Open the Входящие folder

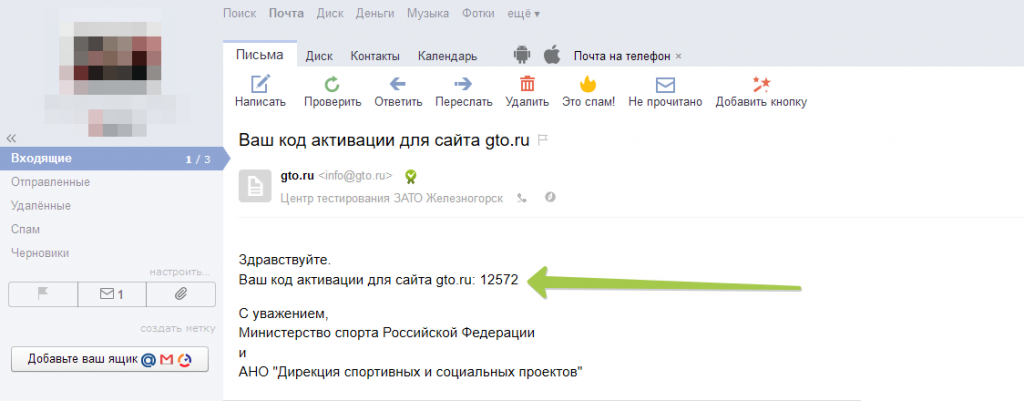point(111,159)
